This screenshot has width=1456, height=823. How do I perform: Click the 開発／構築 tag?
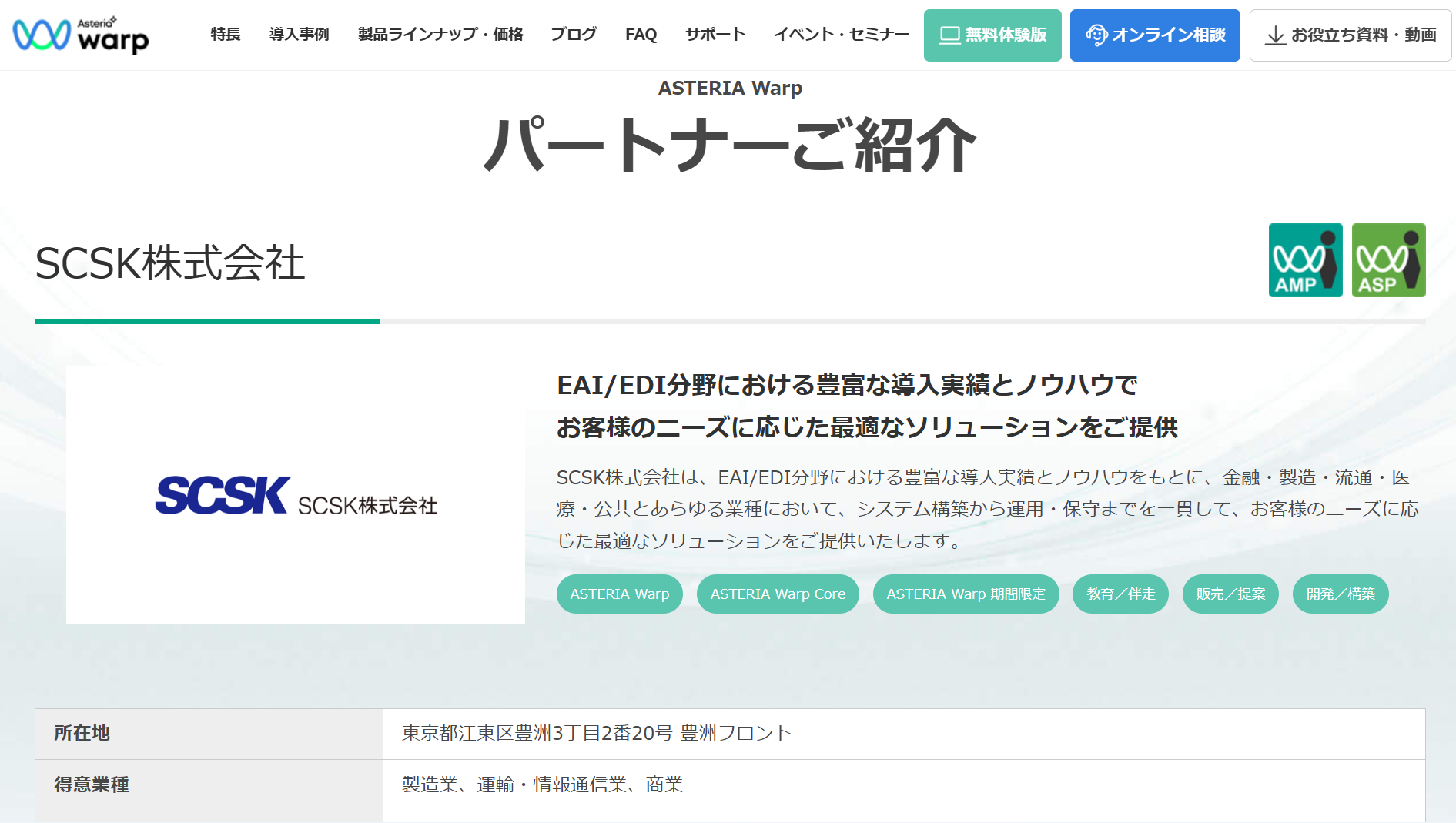coord(1341,594)
